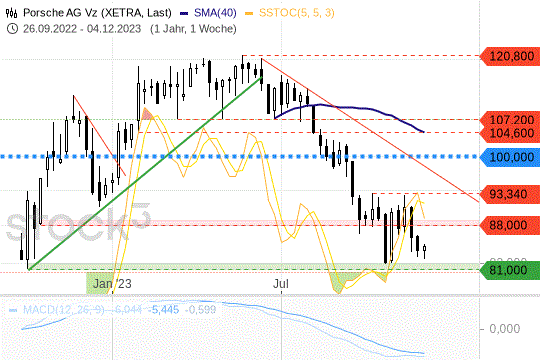Screen dimensions: 540x360
Task: Select the 107,200 red price label
Action: (510, 119)
